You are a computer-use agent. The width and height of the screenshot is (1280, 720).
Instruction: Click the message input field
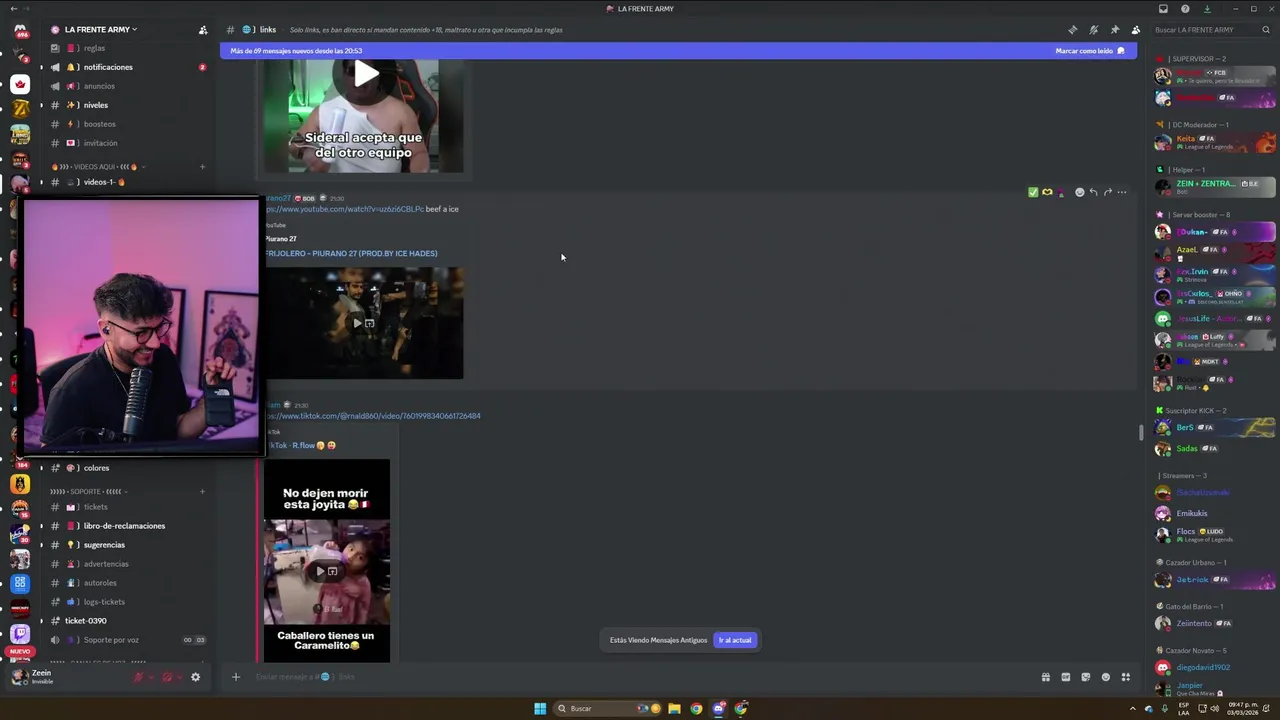click(640, 677)
